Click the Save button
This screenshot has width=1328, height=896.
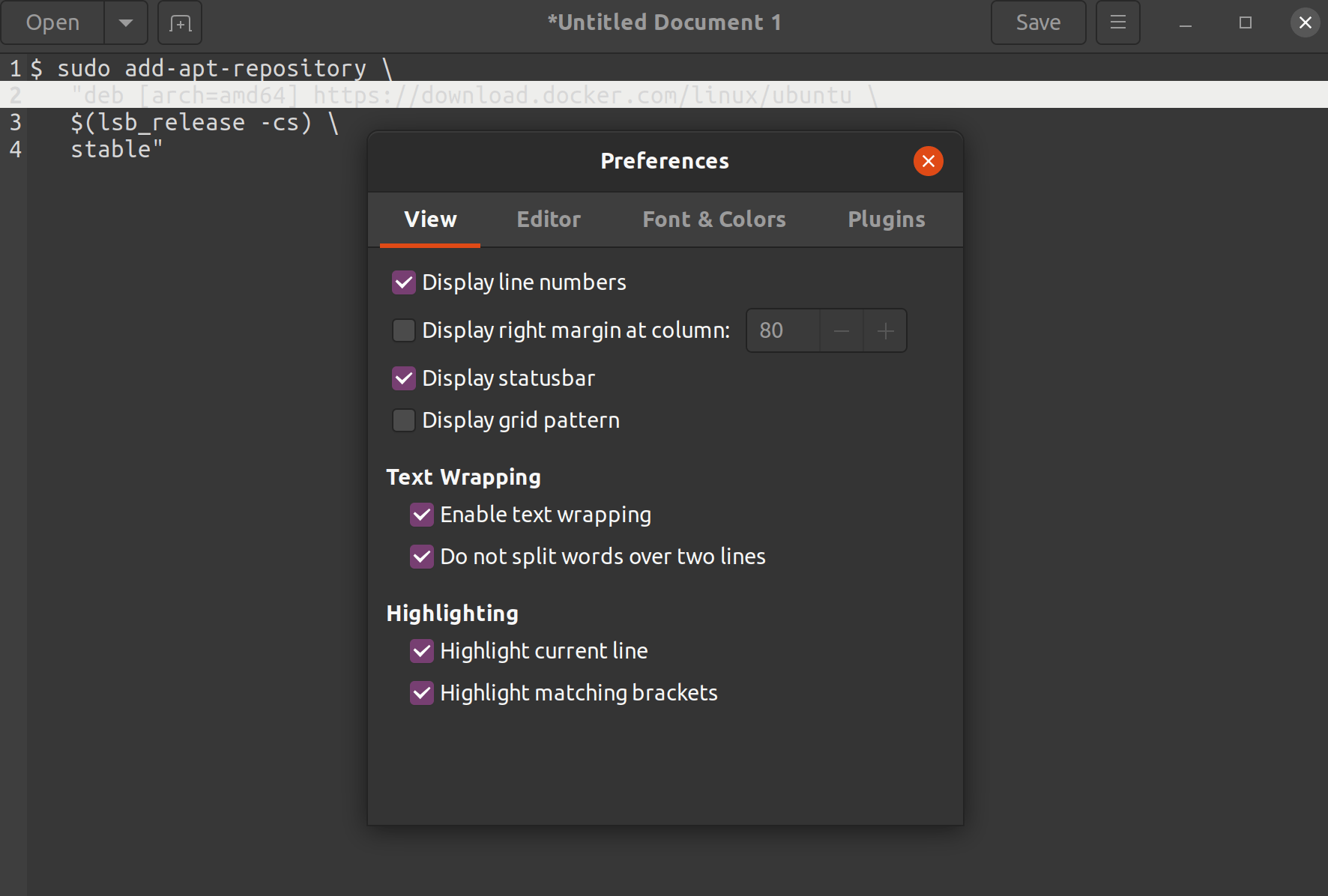1039,22
